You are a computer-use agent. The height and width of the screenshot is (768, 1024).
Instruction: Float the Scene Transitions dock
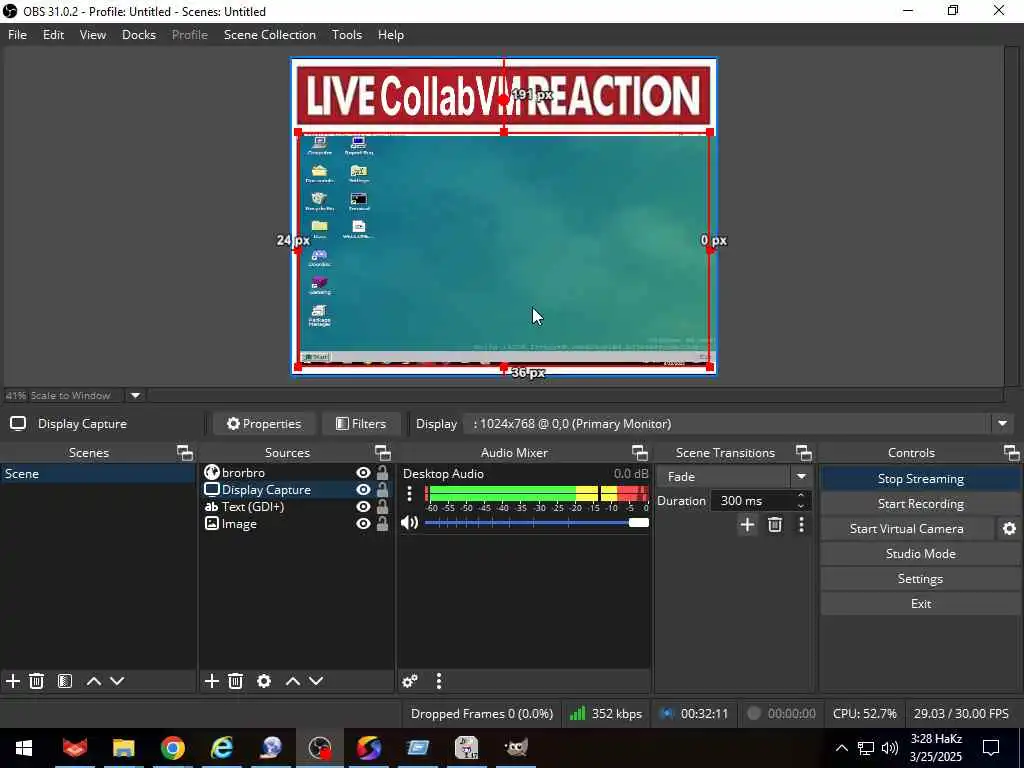point(803,453)
